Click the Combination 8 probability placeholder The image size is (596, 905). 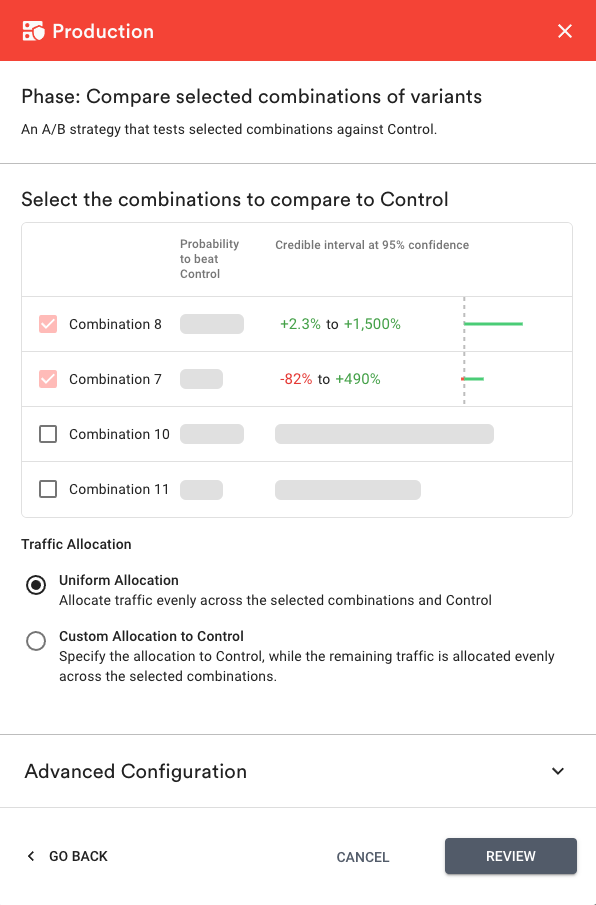pyautogui.click(x=212, y=324)
